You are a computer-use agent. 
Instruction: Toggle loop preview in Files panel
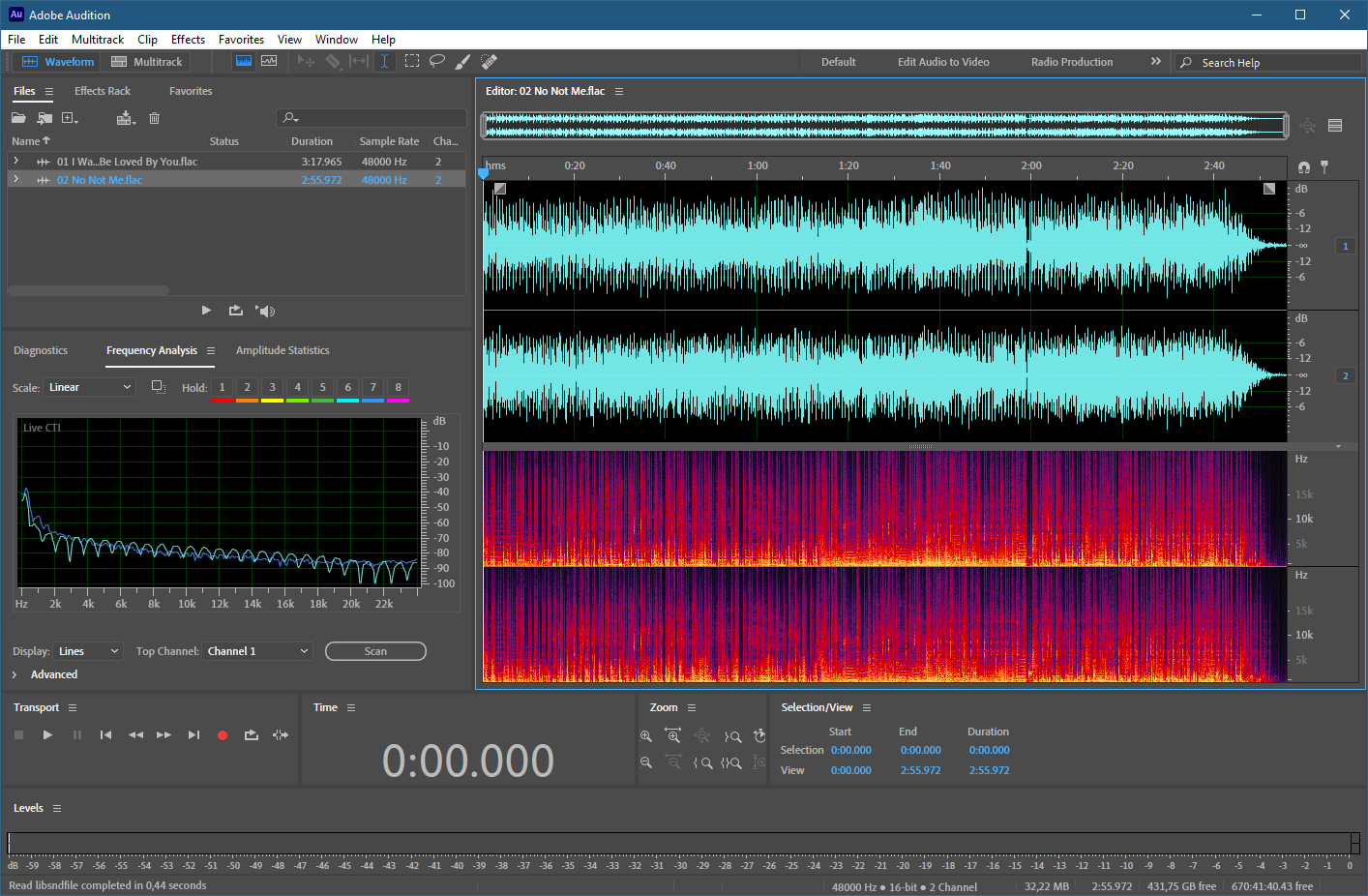[236, 311]
